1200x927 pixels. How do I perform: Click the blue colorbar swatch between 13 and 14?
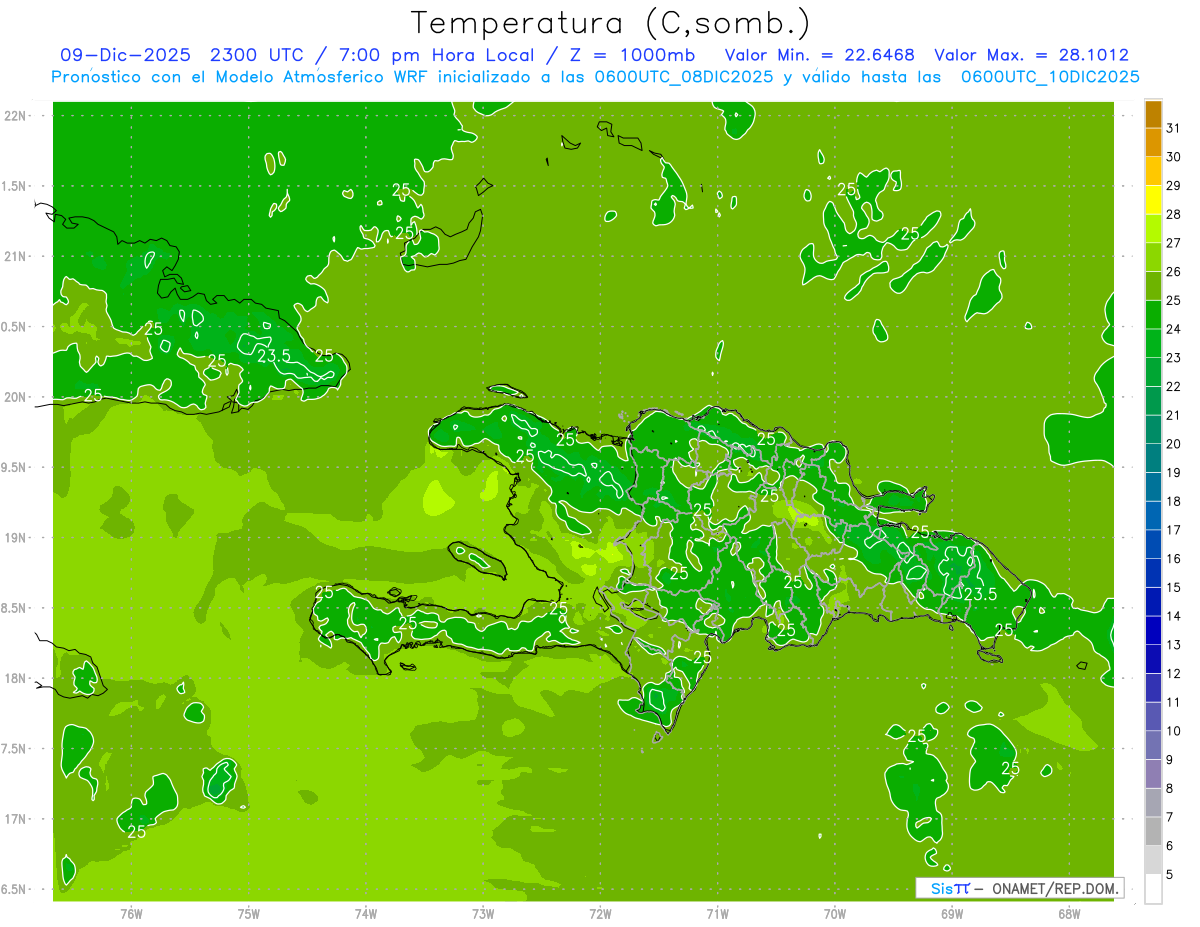tap(1153, 630)
